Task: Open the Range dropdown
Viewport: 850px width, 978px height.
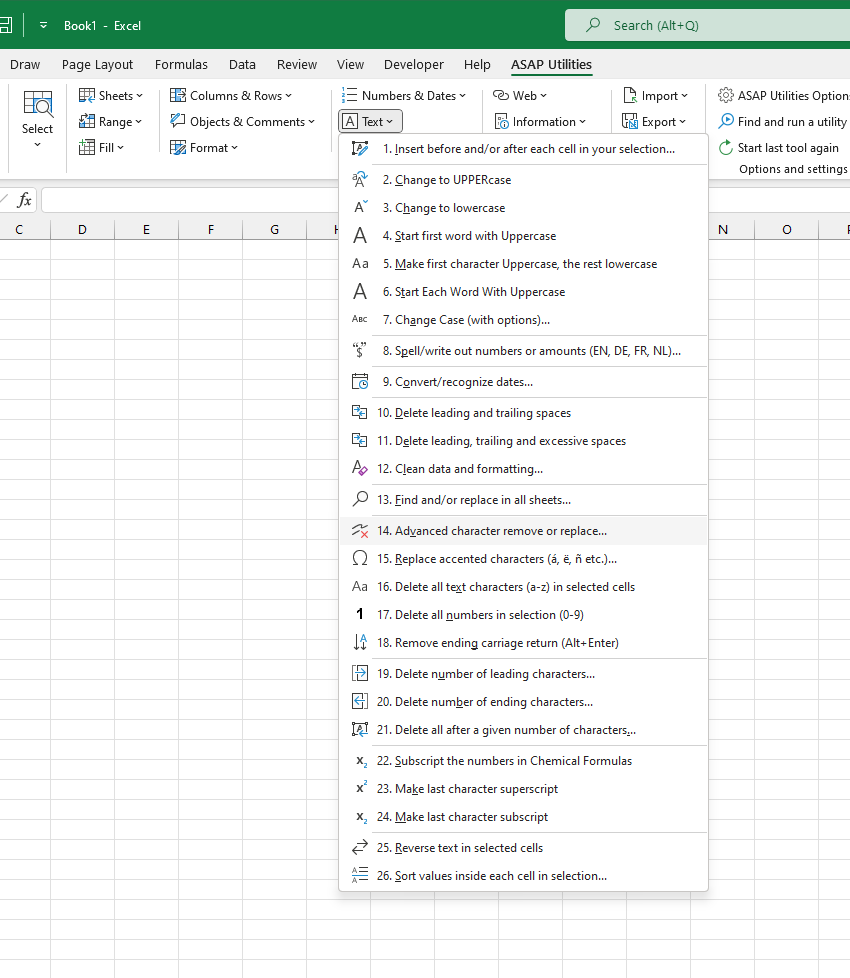Action: 110,122
